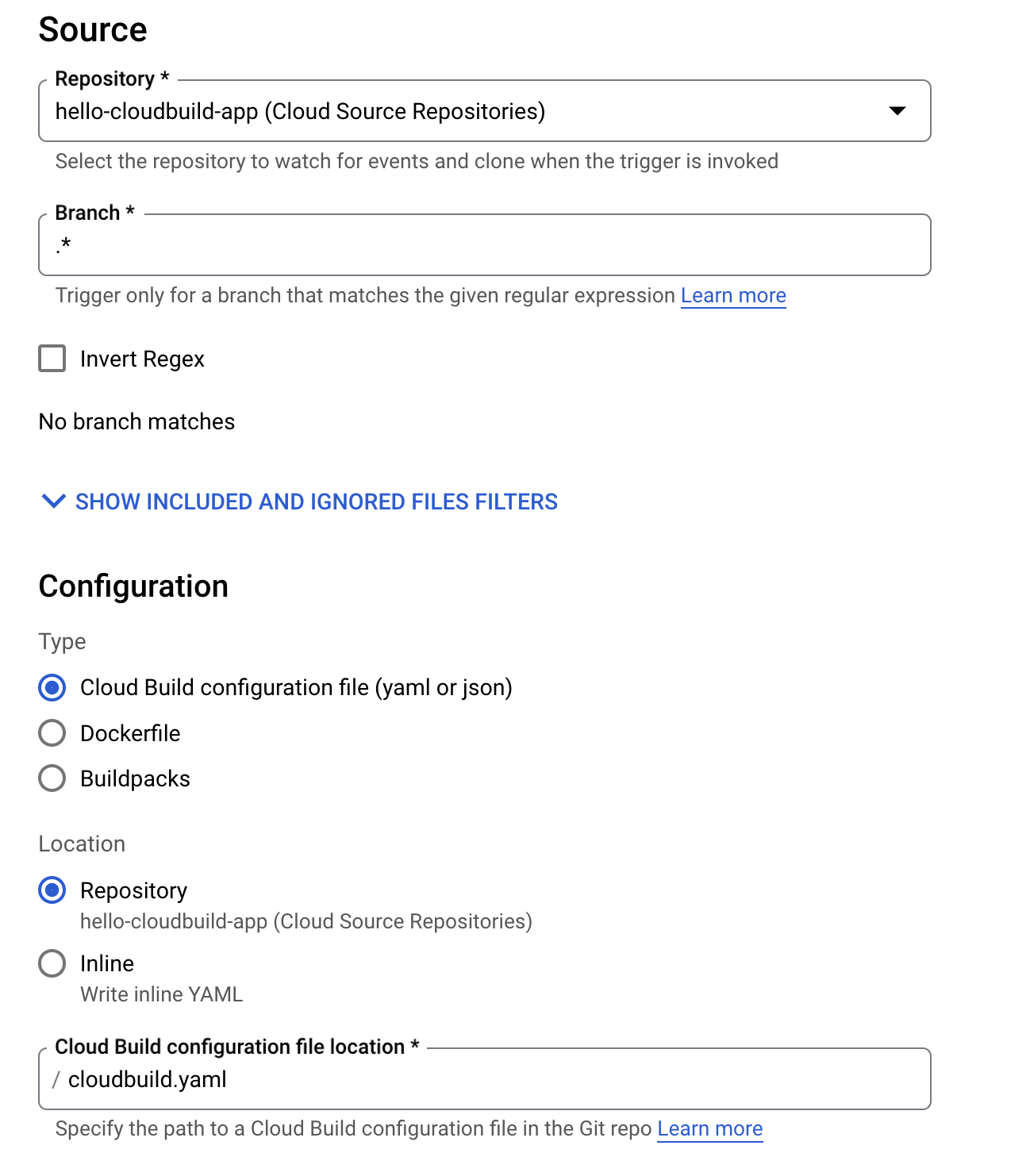Open Learn more link for configuration file path
The width and height of the screenshot is (1030, 1176).
(709, 1128)
